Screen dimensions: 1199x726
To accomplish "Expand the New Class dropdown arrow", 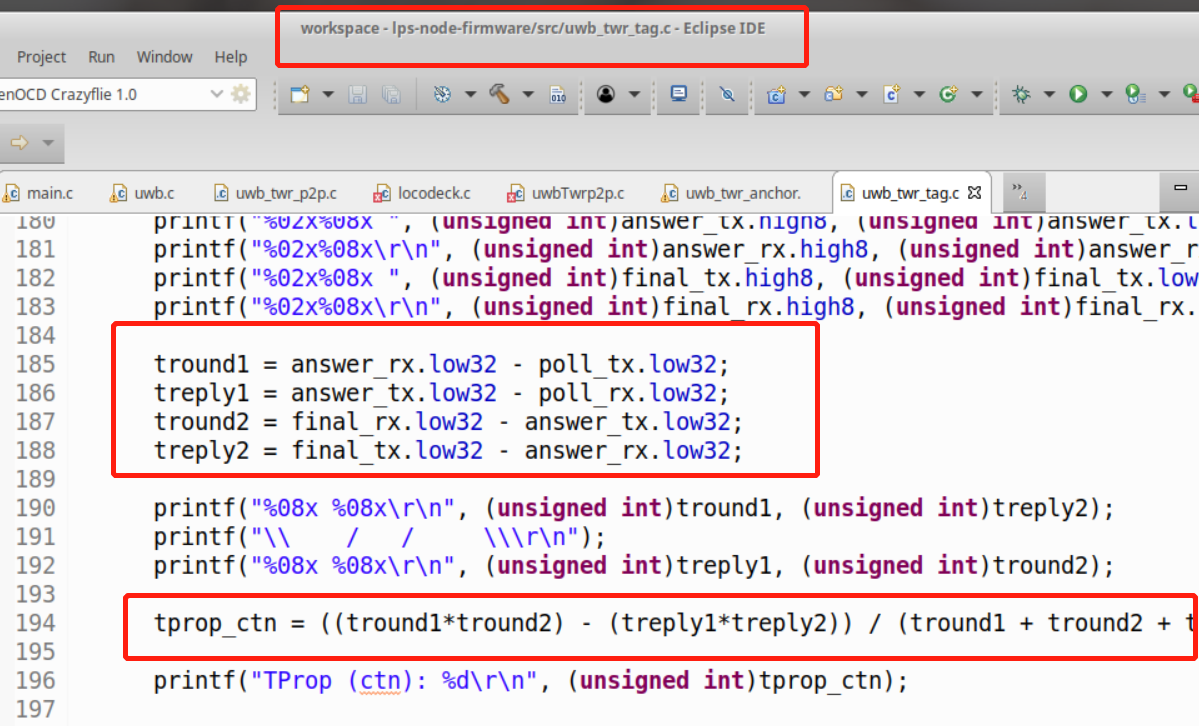I will 976,94.
